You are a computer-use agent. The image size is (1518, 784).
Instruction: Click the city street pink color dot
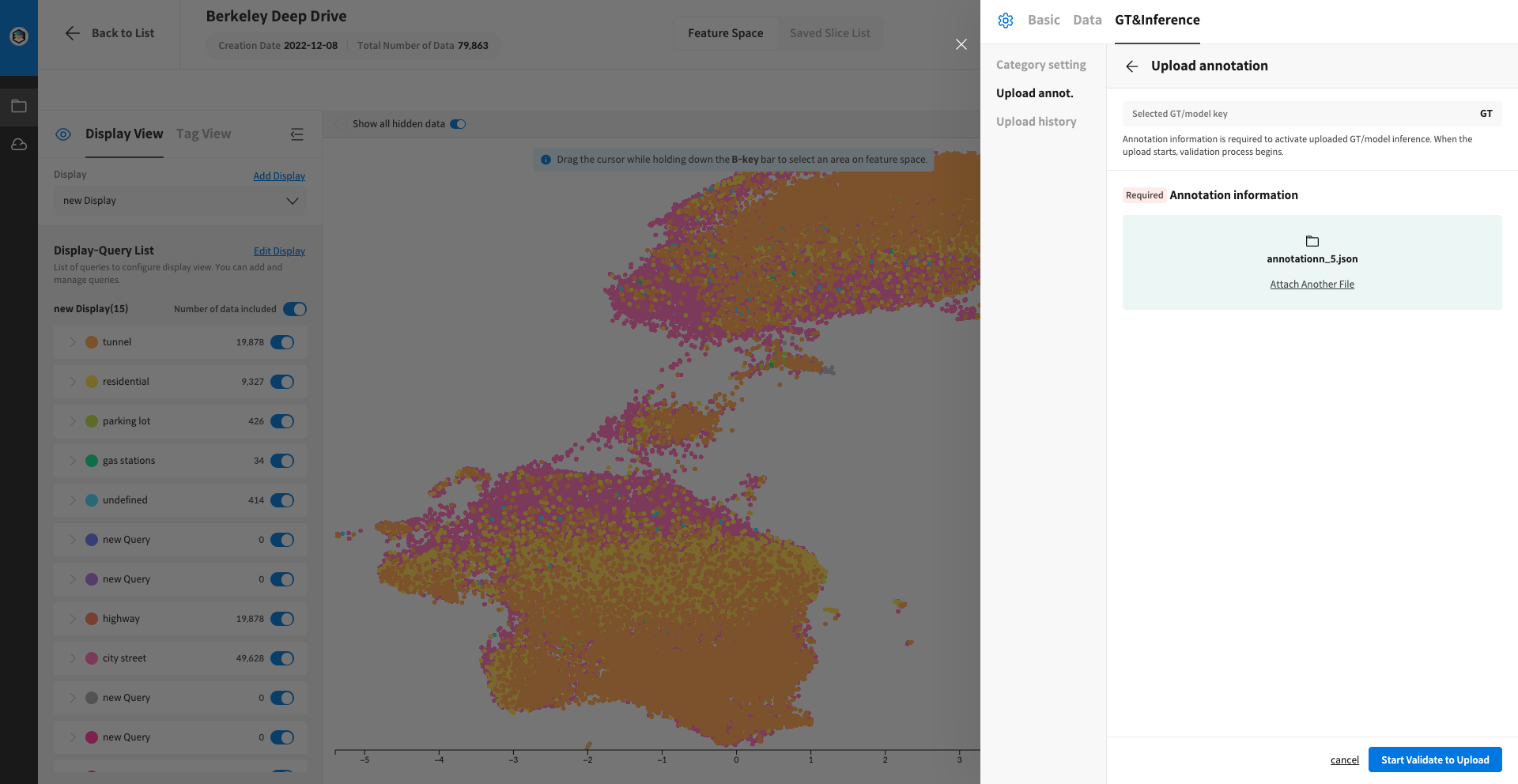(x=92, y=658)
